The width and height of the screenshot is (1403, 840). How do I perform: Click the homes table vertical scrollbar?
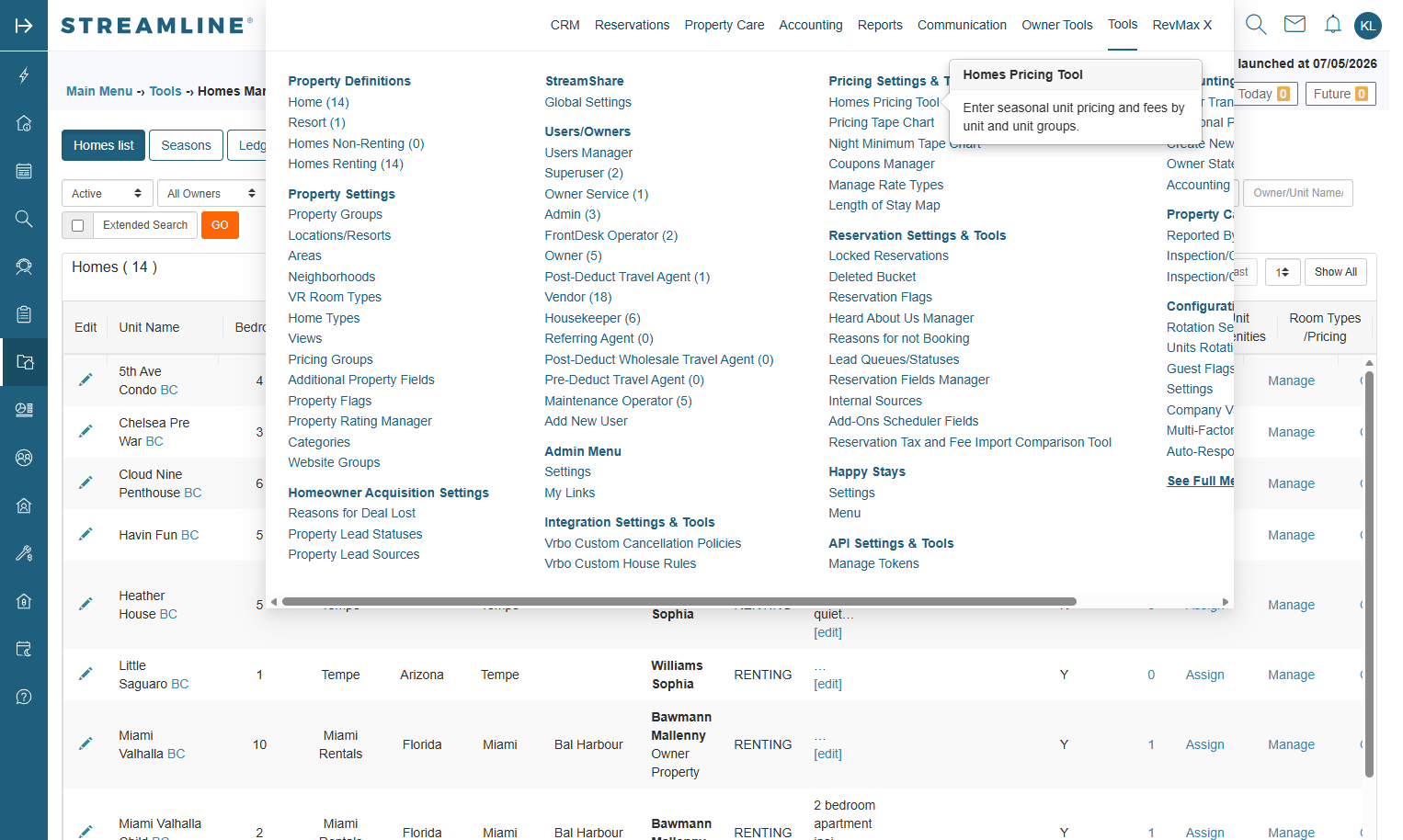(x=1369, y=574)
